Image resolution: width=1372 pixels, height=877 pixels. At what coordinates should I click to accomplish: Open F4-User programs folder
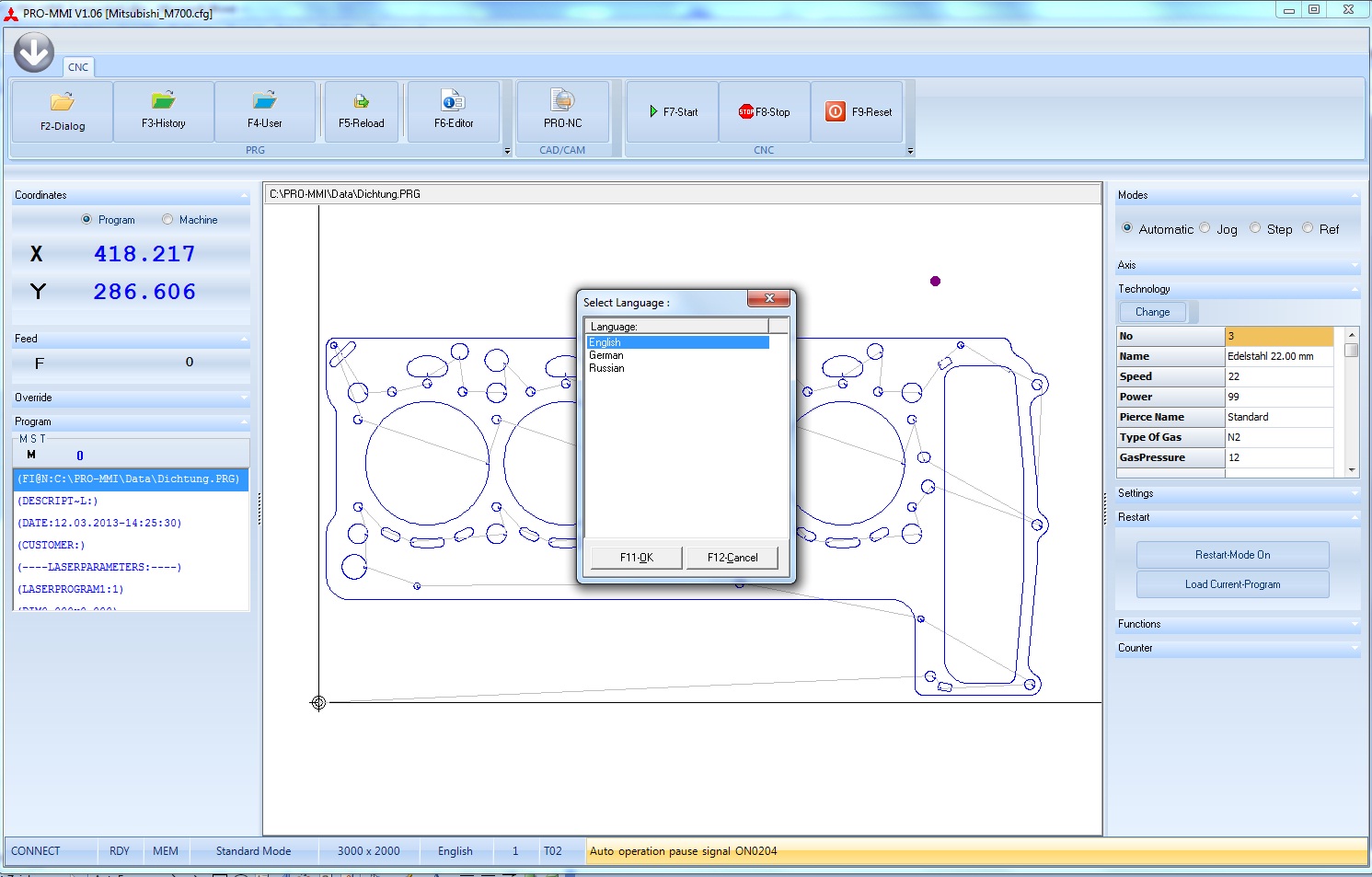[265, 111]
